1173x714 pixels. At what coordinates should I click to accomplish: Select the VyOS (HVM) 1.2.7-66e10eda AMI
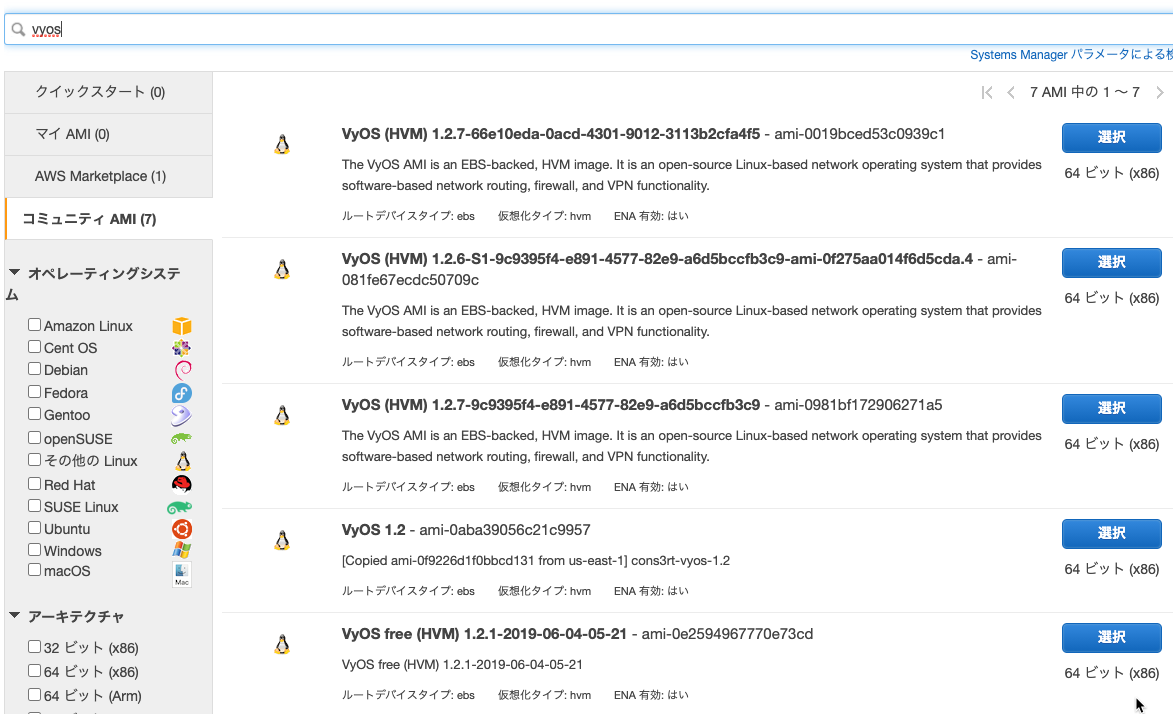(1112, 138)
